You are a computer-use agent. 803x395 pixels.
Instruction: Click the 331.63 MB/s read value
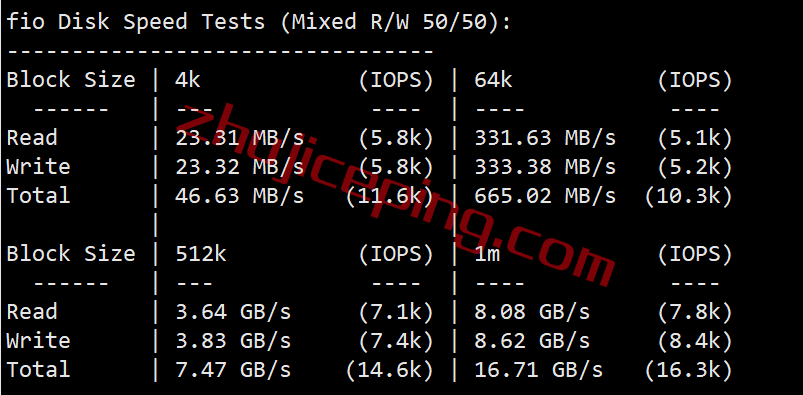click(x=545, y=138)
